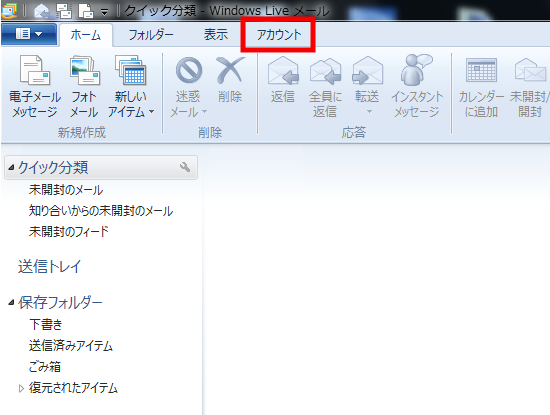Viewport: 550px width, 415px height.
Task: Select 未開封のフィード item
Action: coord(69,232)
